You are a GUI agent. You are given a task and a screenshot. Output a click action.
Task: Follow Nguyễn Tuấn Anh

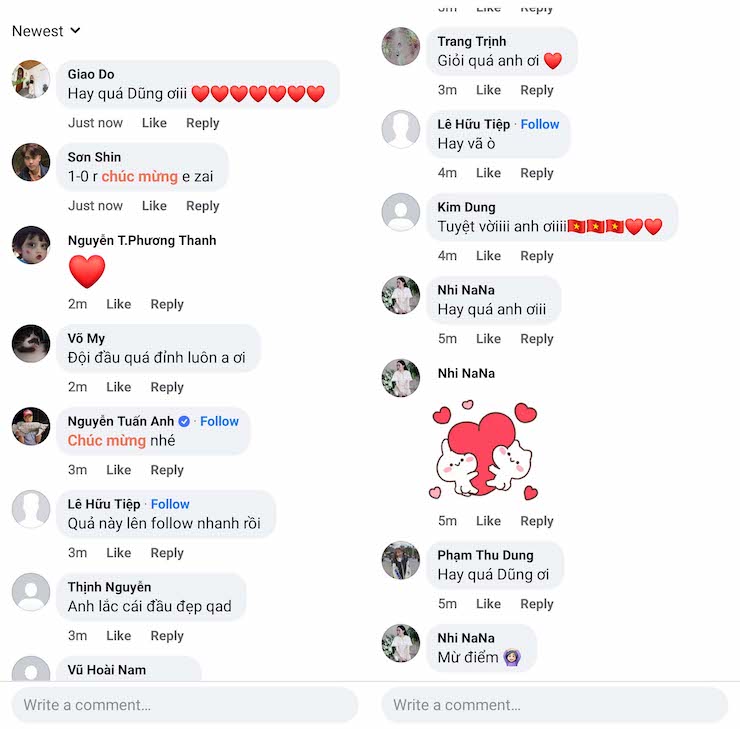219,421
